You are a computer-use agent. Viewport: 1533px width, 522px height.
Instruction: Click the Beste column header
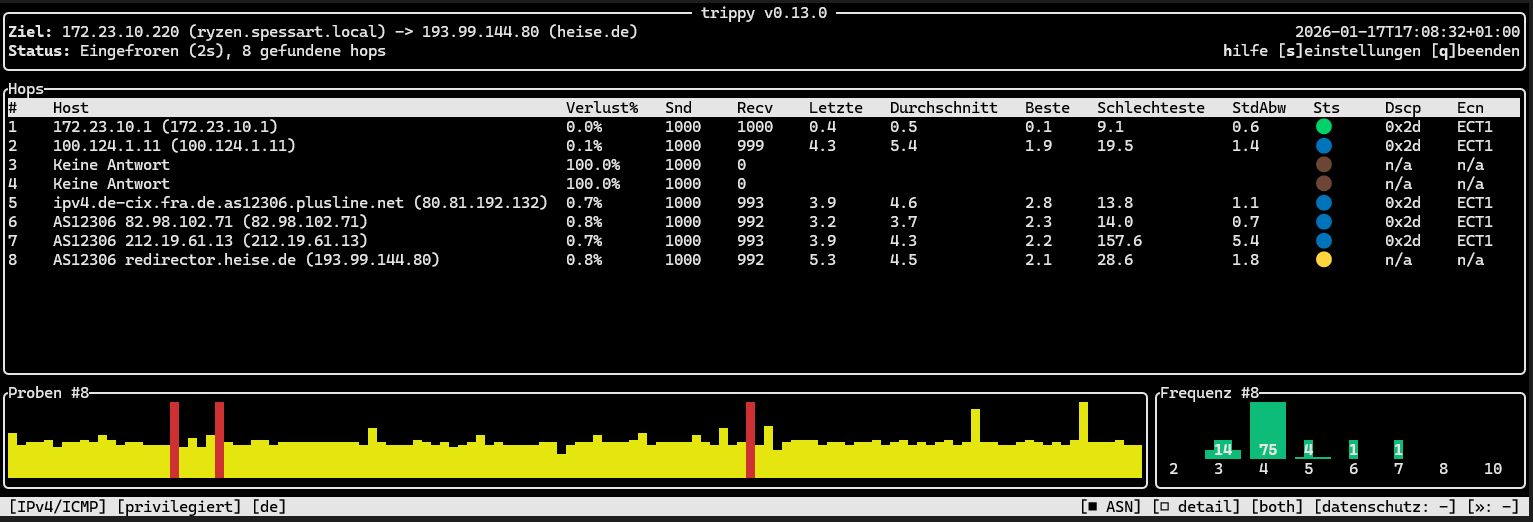tap(1047, 108)
